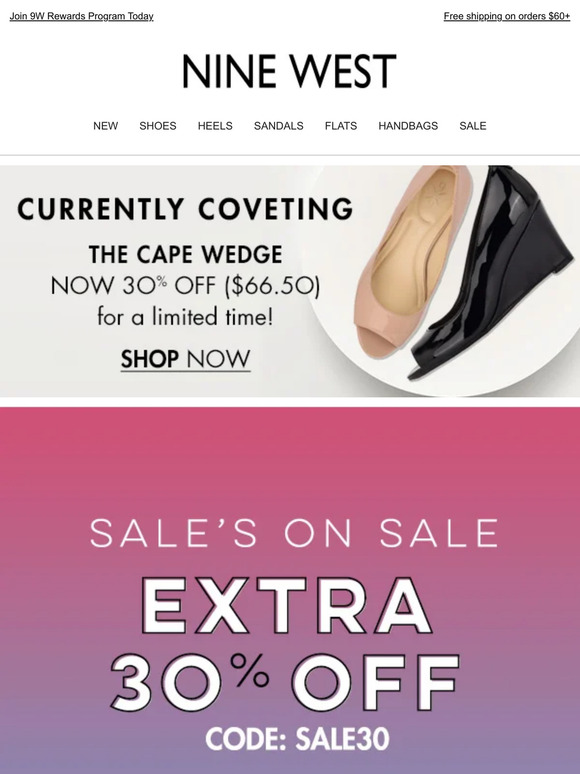Click the Currently Coveting headline

(x=186, y=209)
